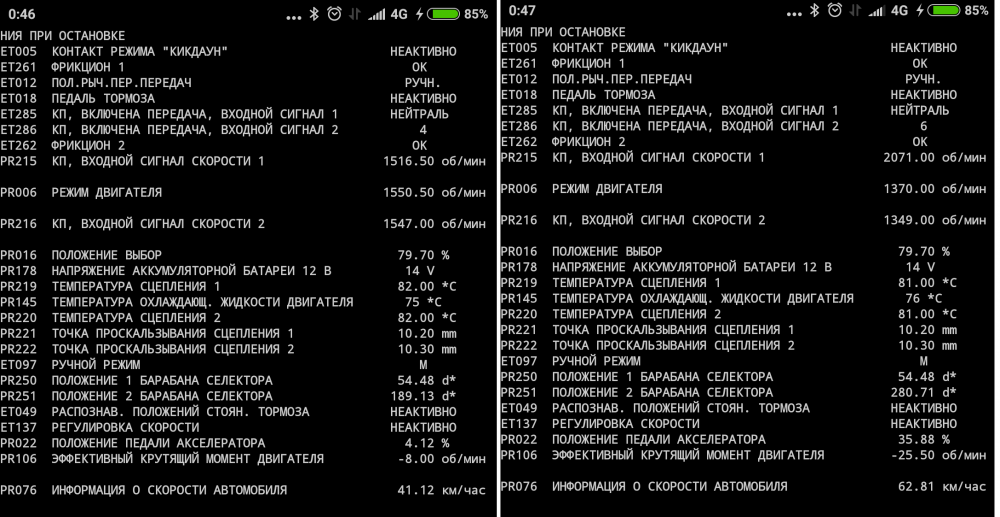Image resolution: width=1000 pixels, height=517 pixels.
Task: Select the value 1516.50 об/мин for PR215
Action: pos(434,161)
